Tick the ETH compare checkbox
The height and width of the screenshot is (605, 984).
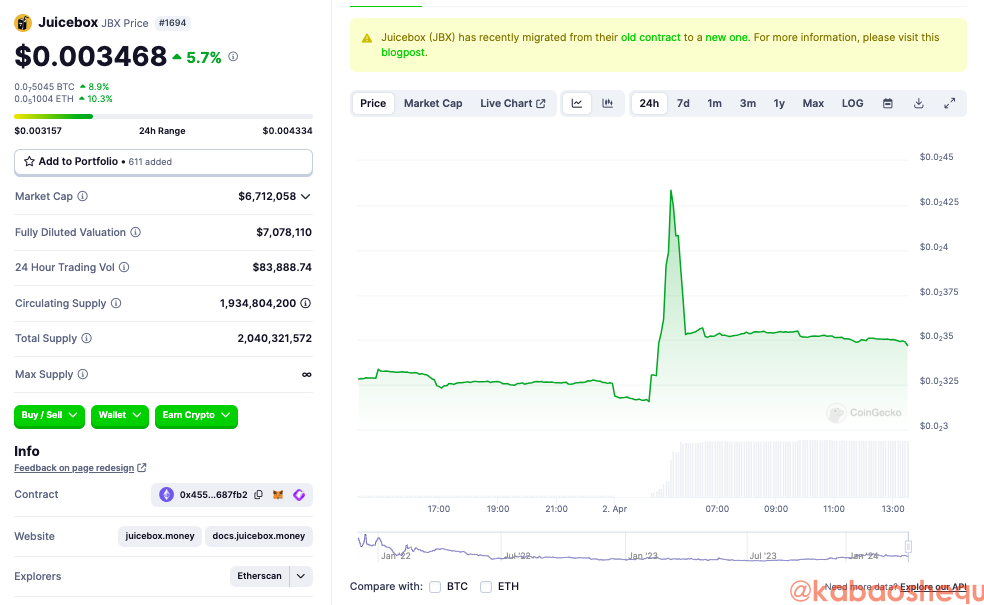486,587
